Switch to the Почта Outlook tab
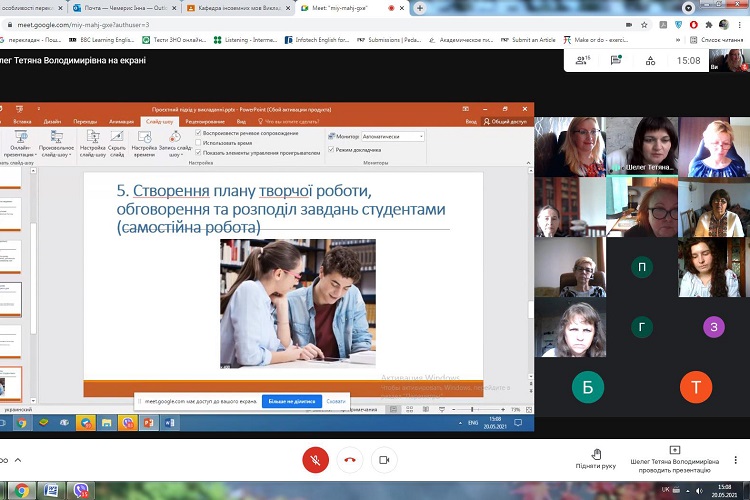Viewport: 750px width, 500px height. tap(124, 8)
